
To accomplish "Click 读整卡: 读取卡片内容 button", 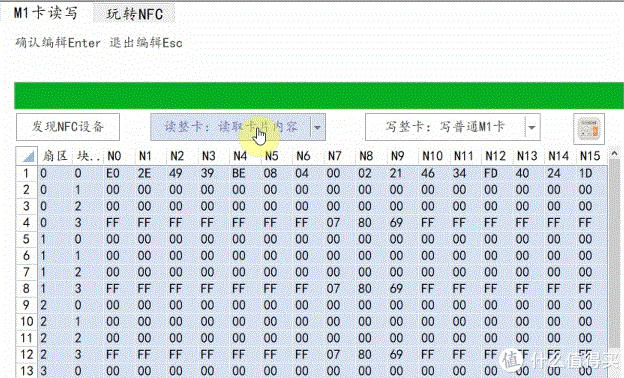I will [231, 127].
